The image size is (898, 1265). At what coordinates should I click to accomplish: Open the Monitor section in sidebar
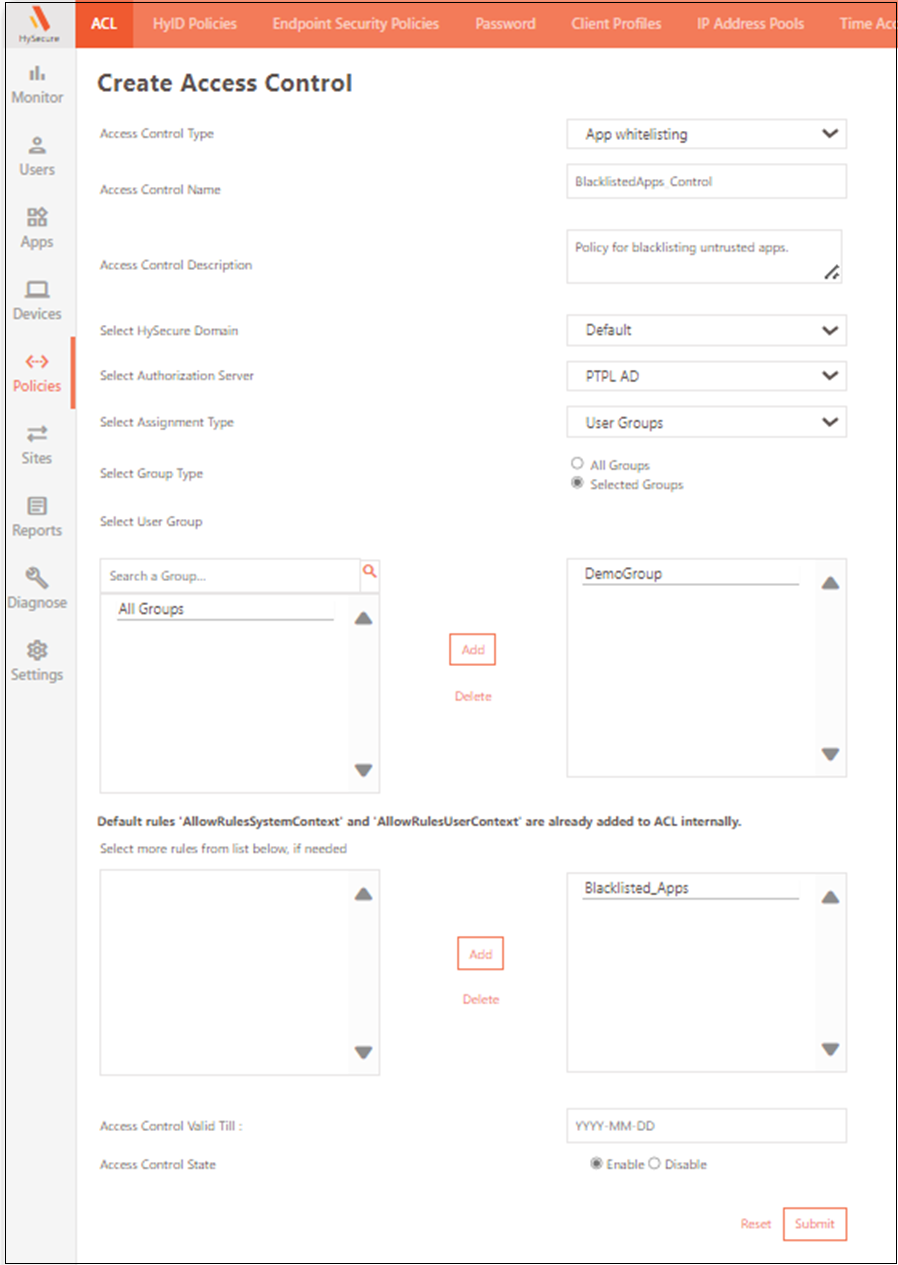point(37,84)
